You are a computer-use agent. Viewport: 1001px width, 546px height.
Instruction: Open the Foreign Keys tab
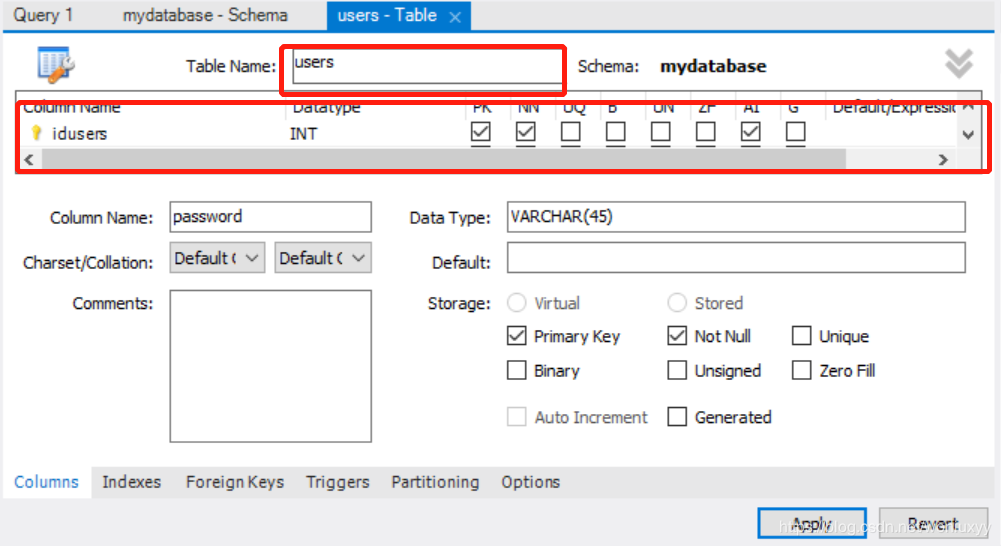coord(235,482)
